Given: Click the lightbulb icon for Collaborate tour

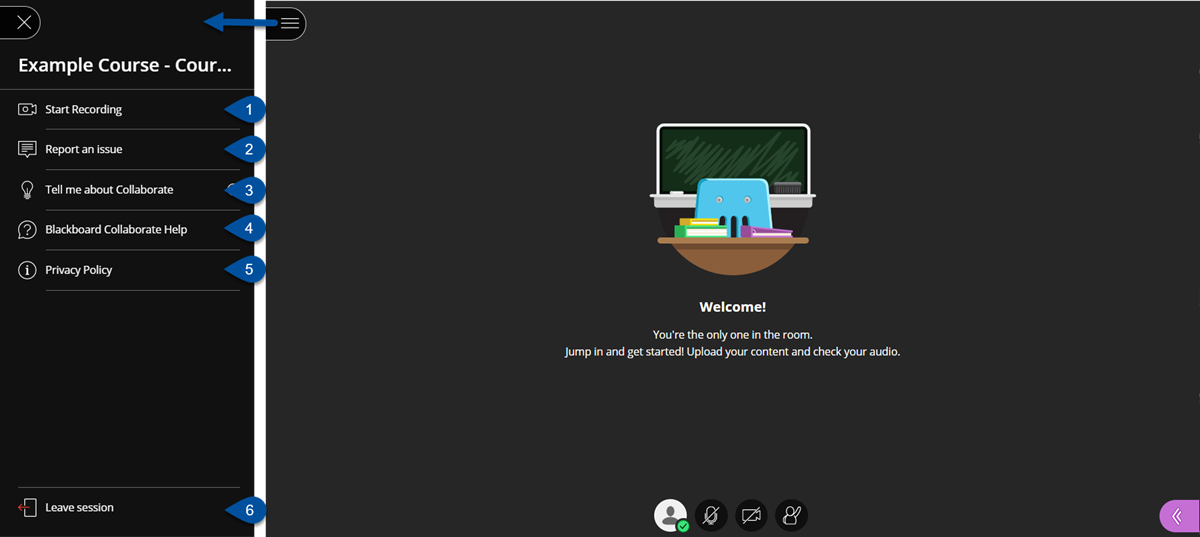Looking at the screenshot, I should (27, 190).
